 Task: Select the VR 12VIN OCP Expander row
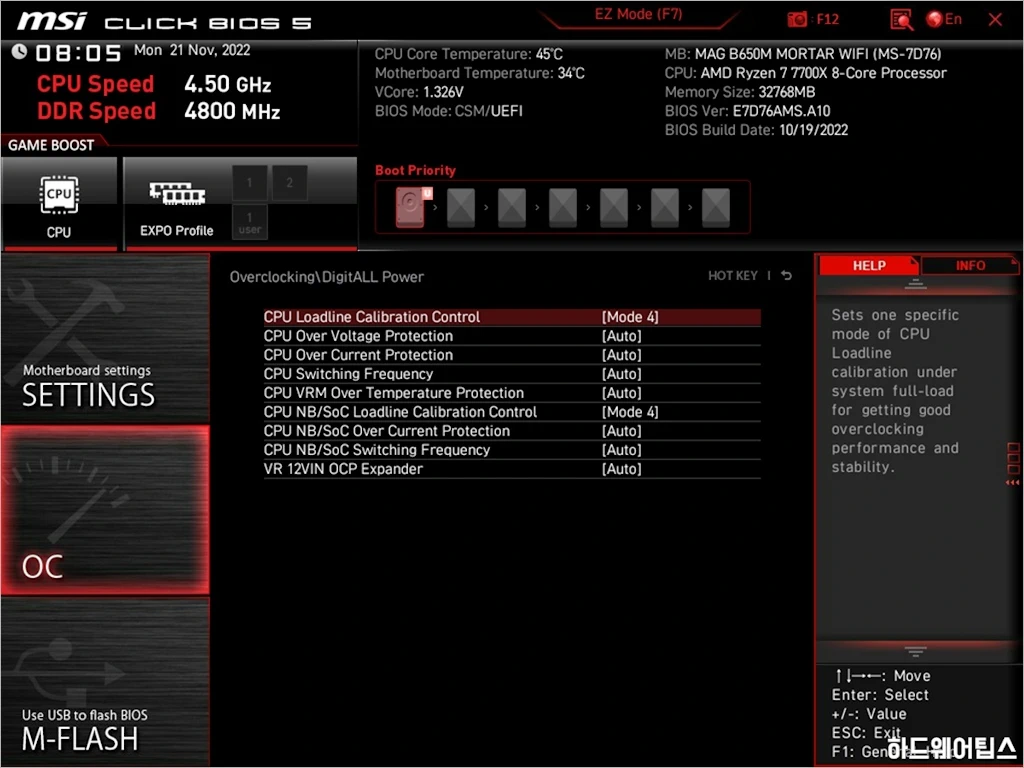coord(512,468)
